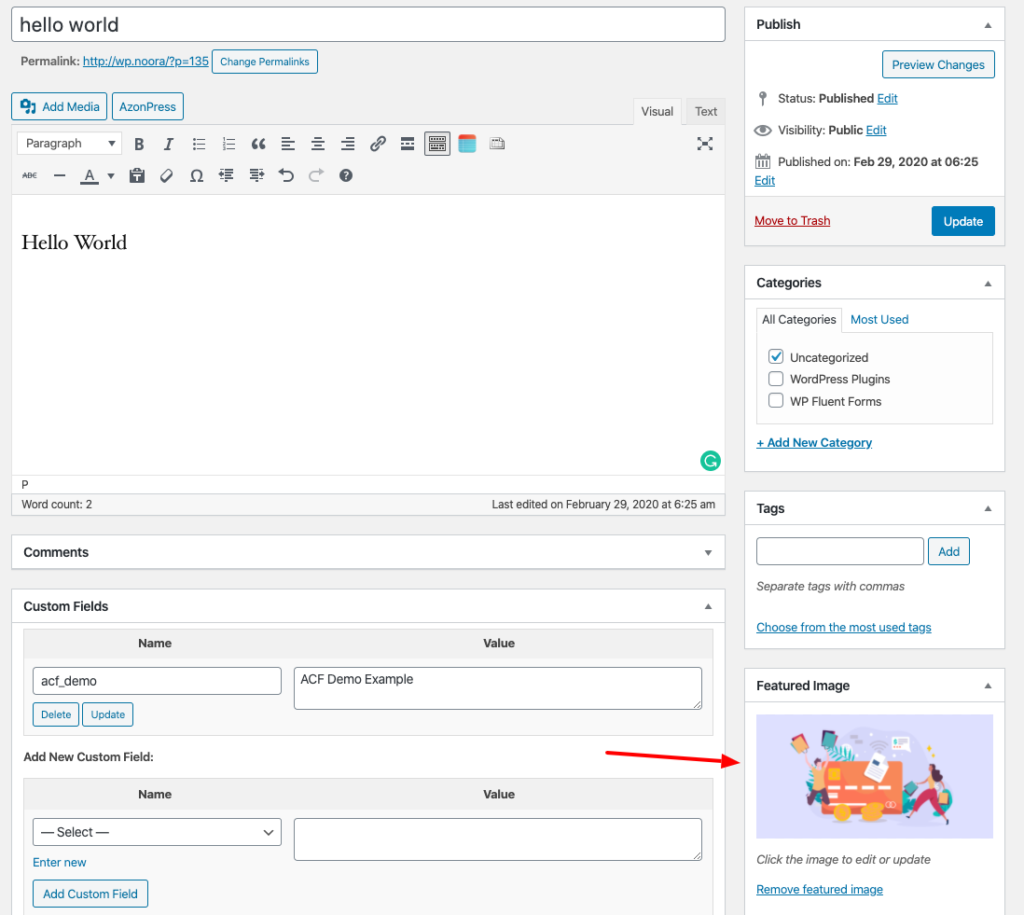Apply italic formatting
The width and height of the screenshot is (1024, 915).
168,144
